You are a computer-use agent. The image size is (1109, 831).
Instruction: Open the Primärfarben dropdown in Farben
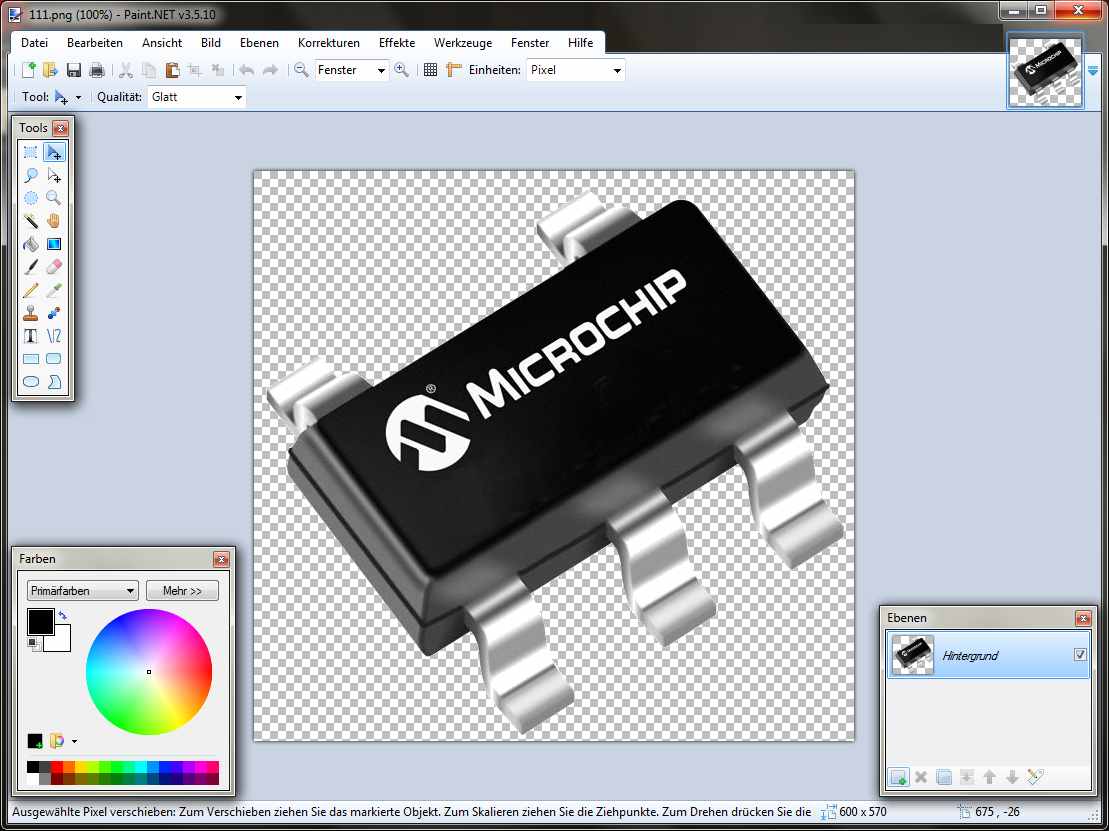82,591
